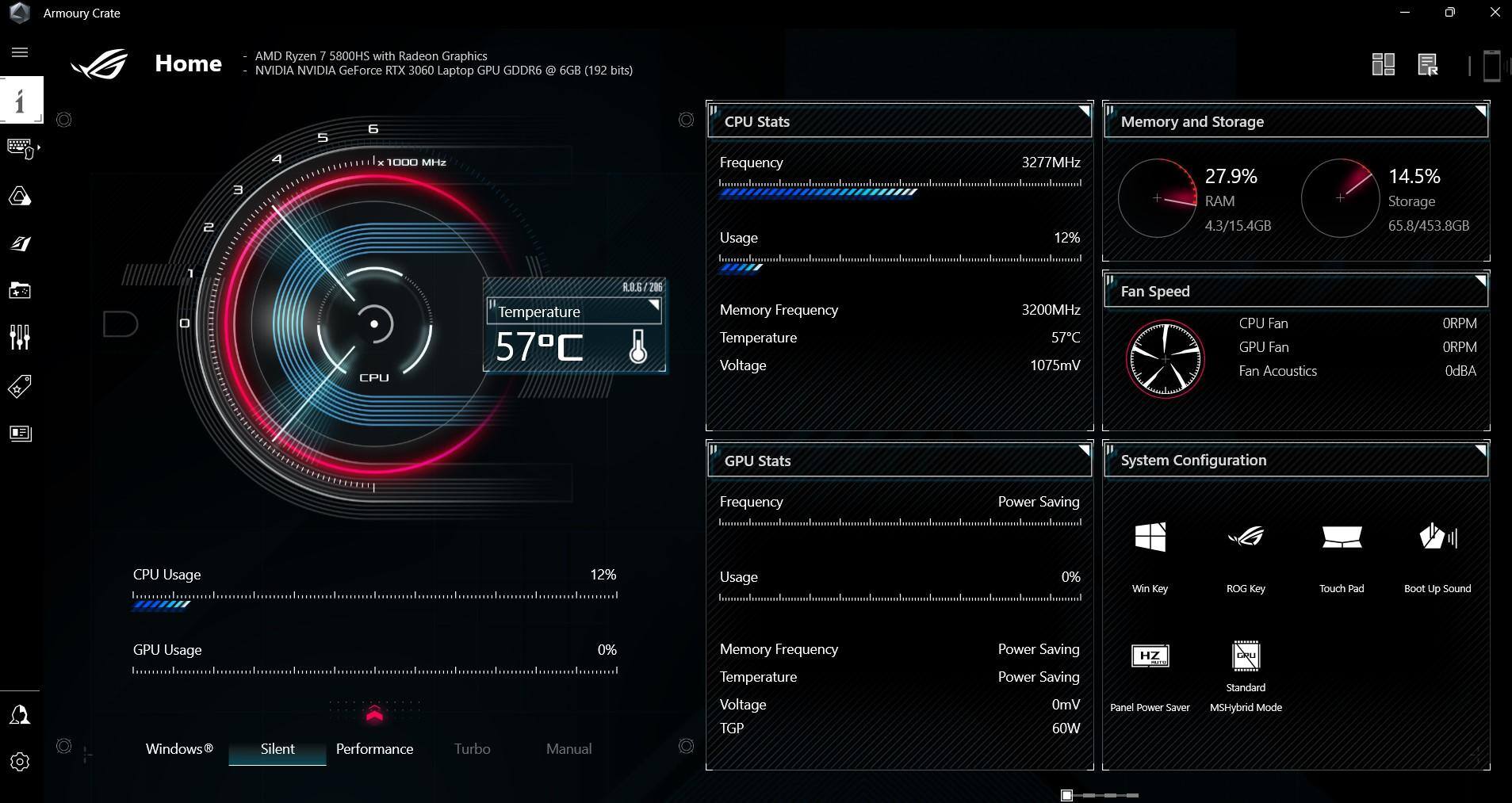Click the 57°C temperature readout
1512x803 pixels.
[x=539, y=347]
